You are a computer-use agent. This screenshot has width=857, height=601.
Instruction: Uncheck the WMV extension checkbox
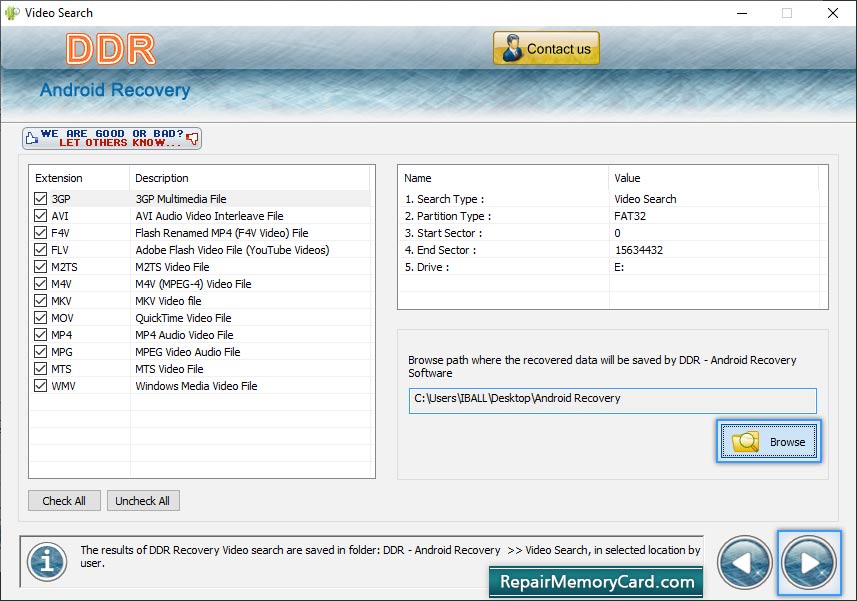click(40, 385)
